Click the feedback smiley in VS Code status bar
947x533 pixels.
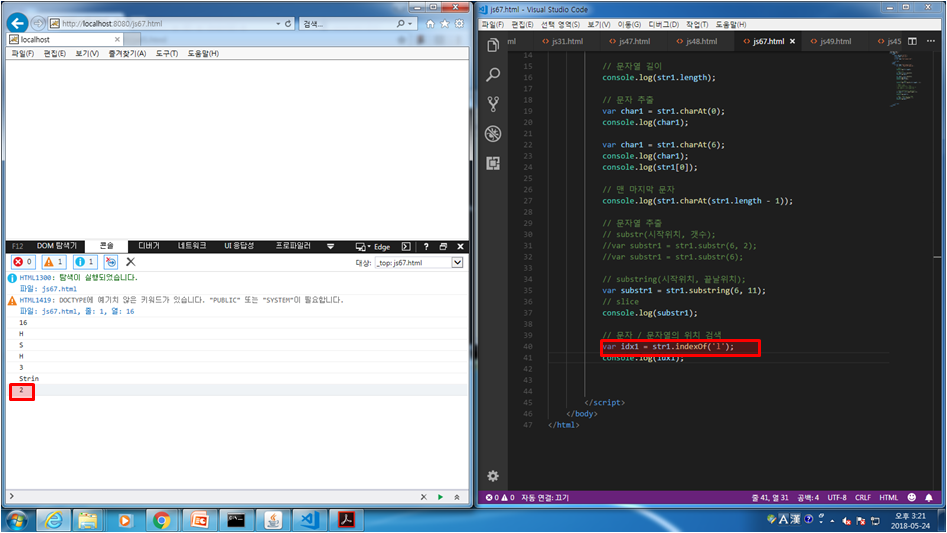coord(912,497)
